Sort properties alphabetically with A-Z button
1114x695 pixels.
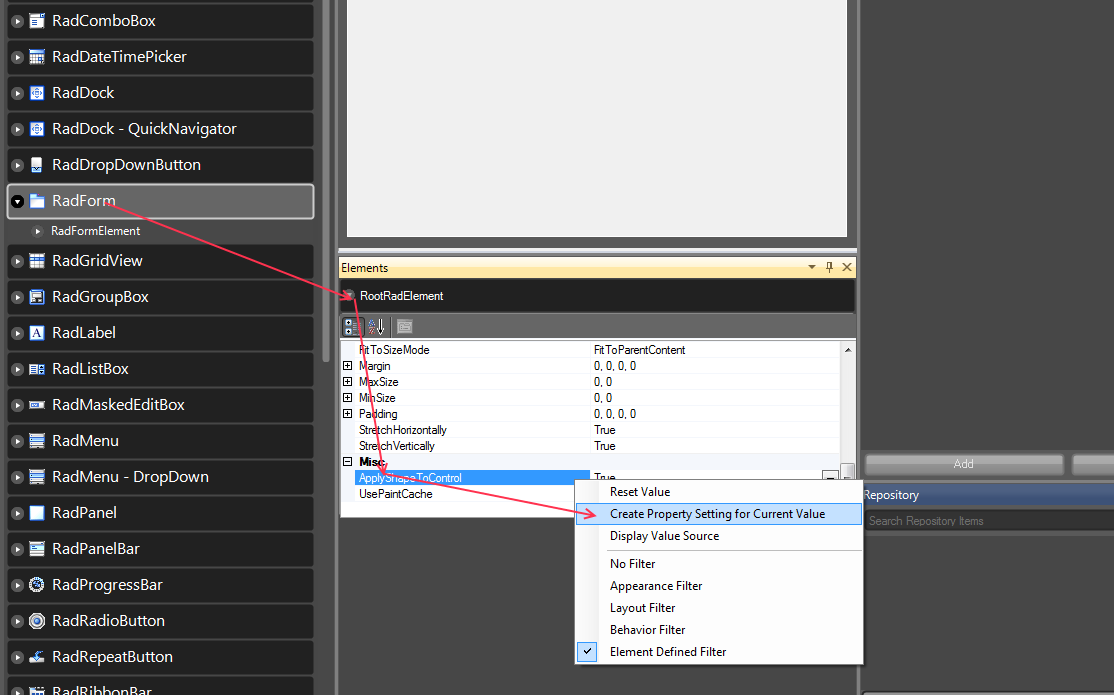pyautogui.click(x=377, y=327)
